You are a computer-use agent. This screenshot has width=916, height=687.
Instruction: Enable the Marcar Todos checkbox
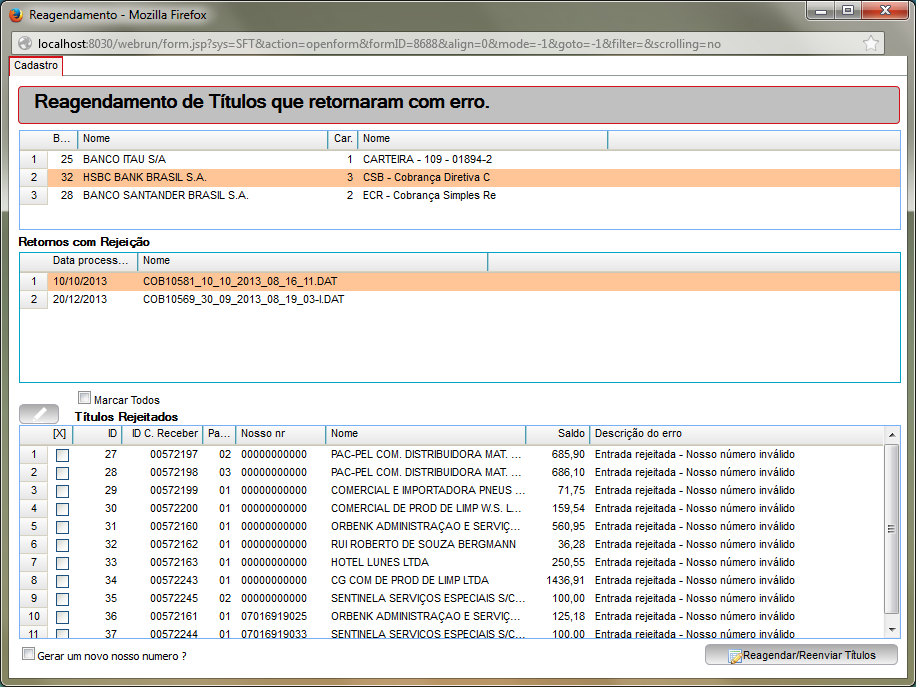point(85,398)
